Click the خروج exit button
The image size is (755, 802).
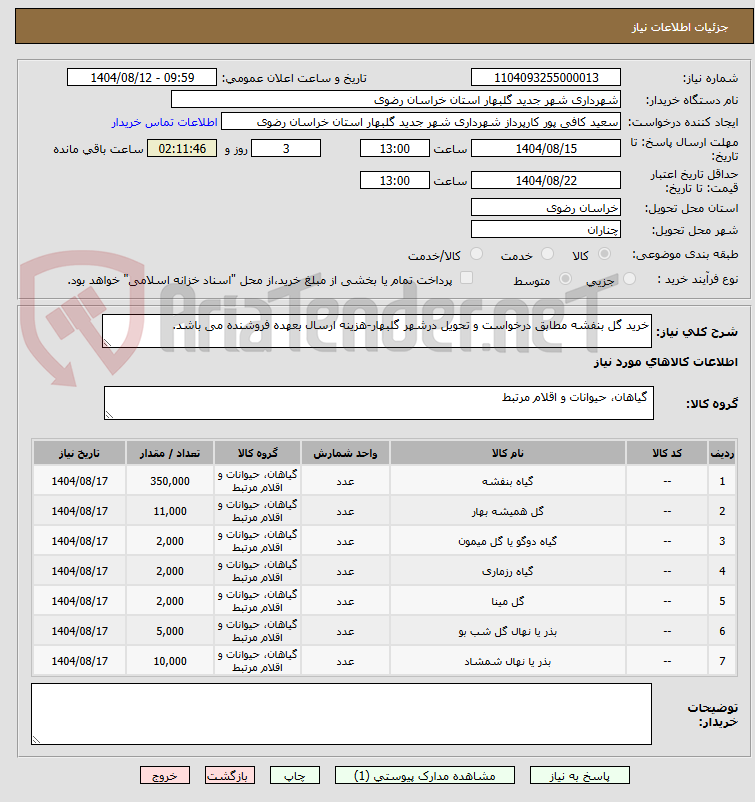165,775
